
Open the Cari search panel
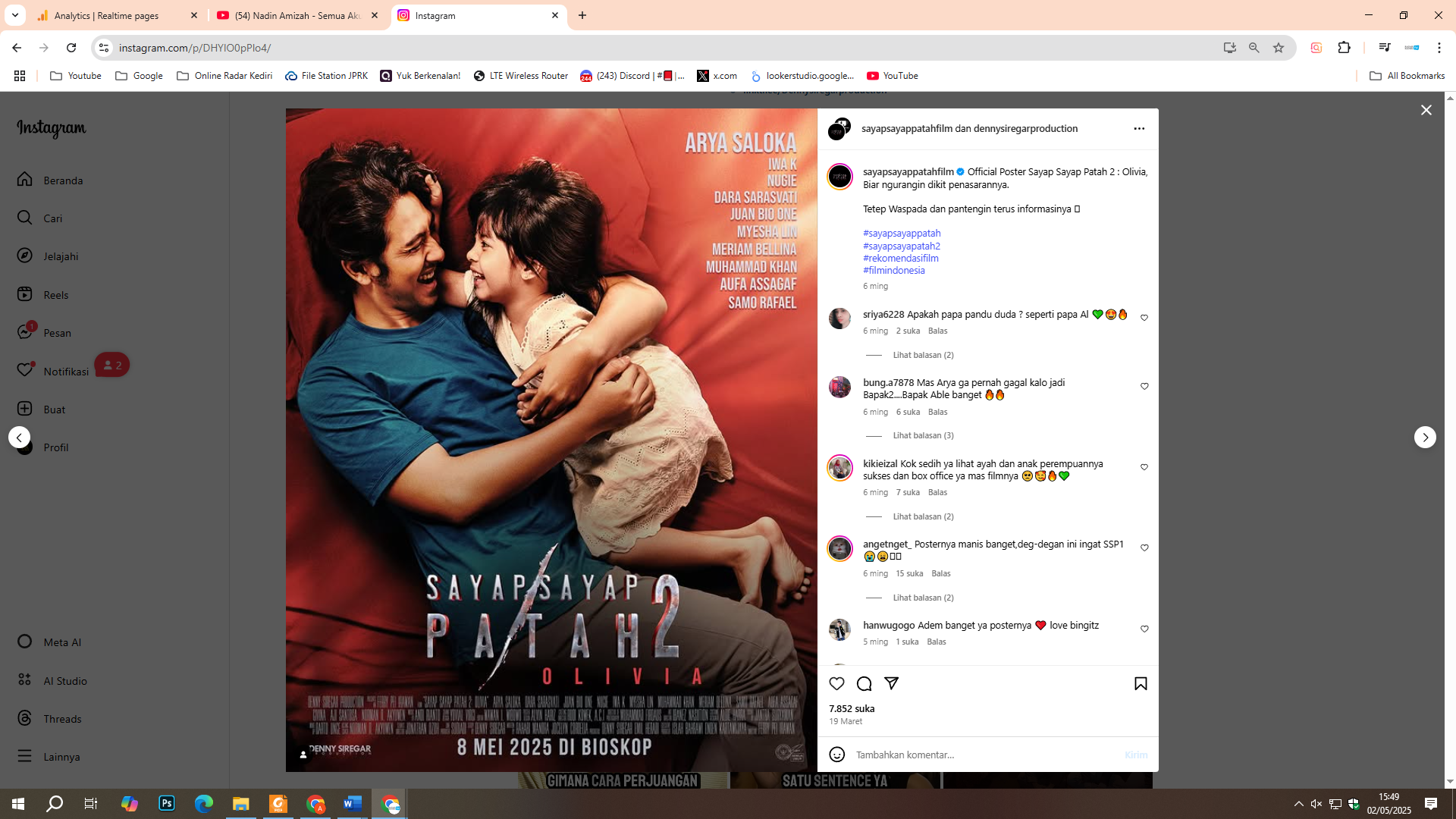40,218
